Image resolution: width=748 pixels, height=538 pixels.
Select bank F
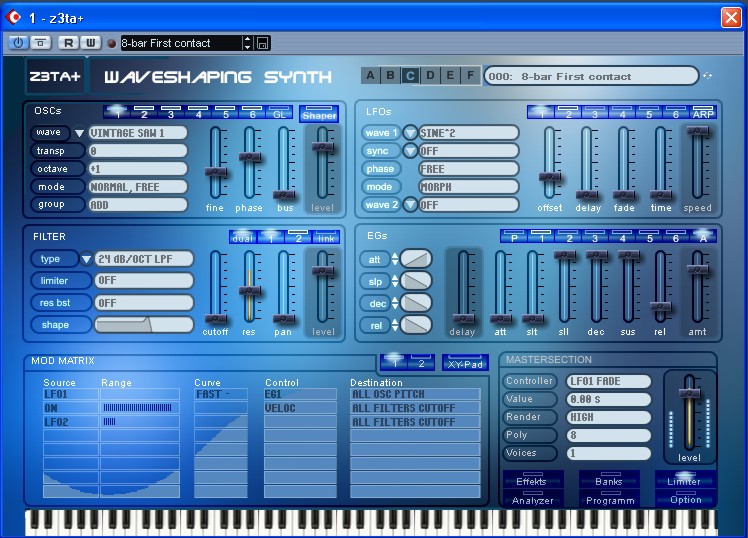(x=470, y=75)
